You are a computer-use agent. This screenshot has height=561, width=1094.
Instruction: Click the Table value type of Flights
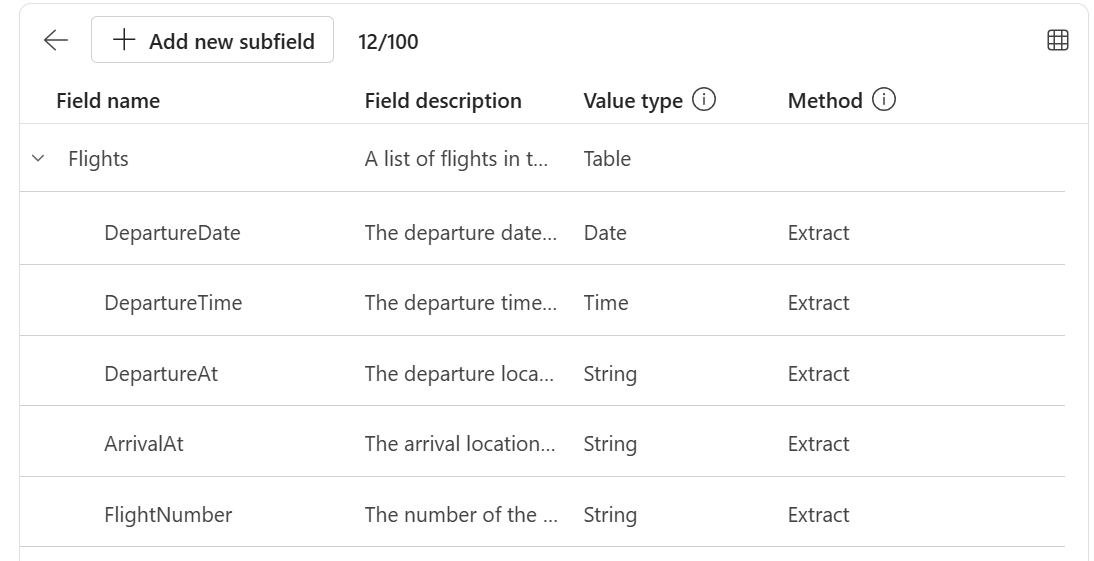[607, 158]
